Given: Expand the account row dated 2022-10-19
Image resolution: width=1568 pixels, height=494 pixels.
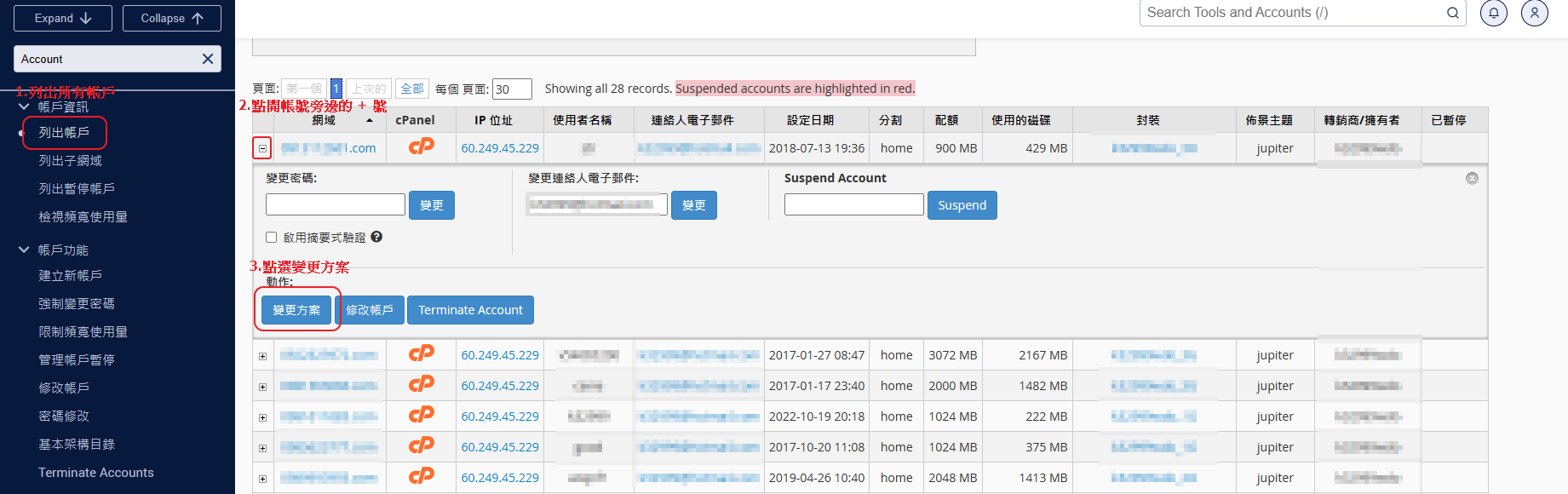Looking at the screenshot, I should 262,417.
